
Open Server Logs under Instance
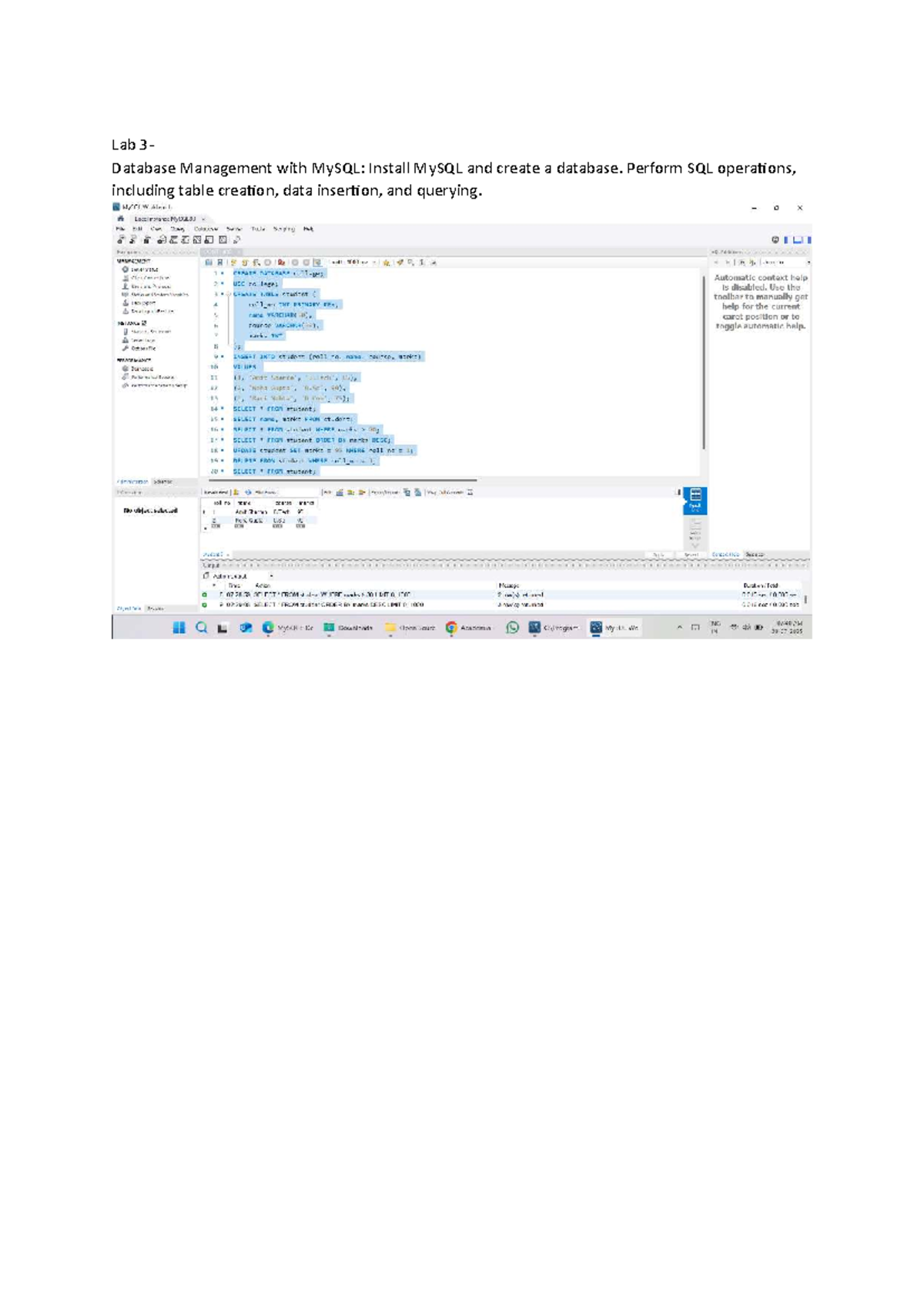[x=139, y=340]
